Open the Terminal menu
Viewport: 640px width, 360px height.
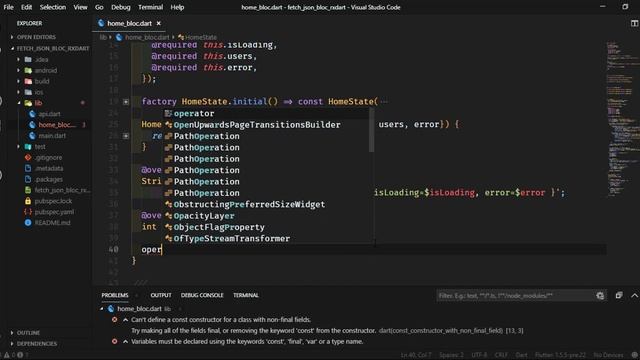click(x=150, y=7)
